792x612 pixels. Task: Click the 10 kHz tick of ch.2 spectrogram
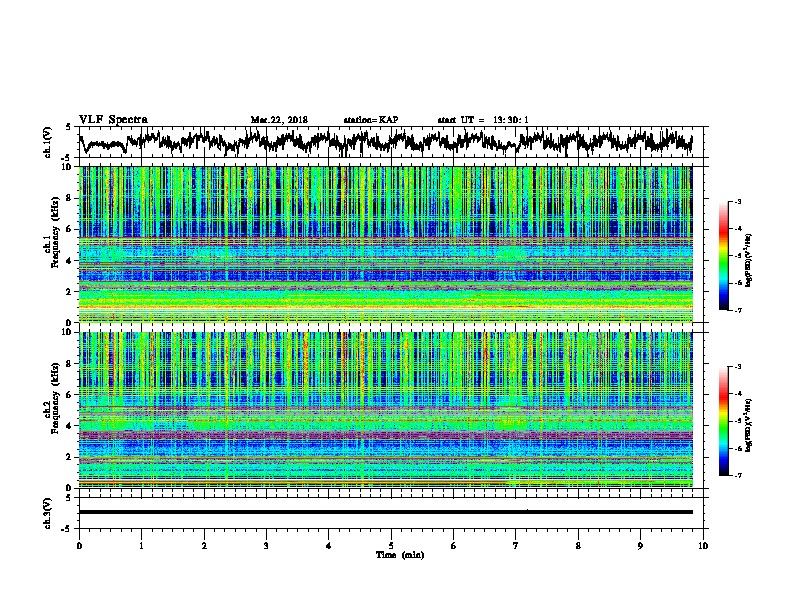[69, 332]
